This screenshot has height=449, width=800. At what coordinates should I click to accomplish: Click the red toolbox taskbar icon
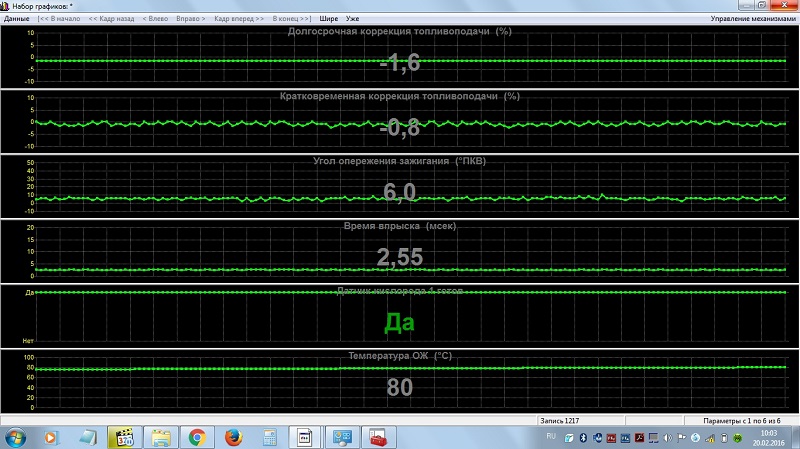point(378,437)
